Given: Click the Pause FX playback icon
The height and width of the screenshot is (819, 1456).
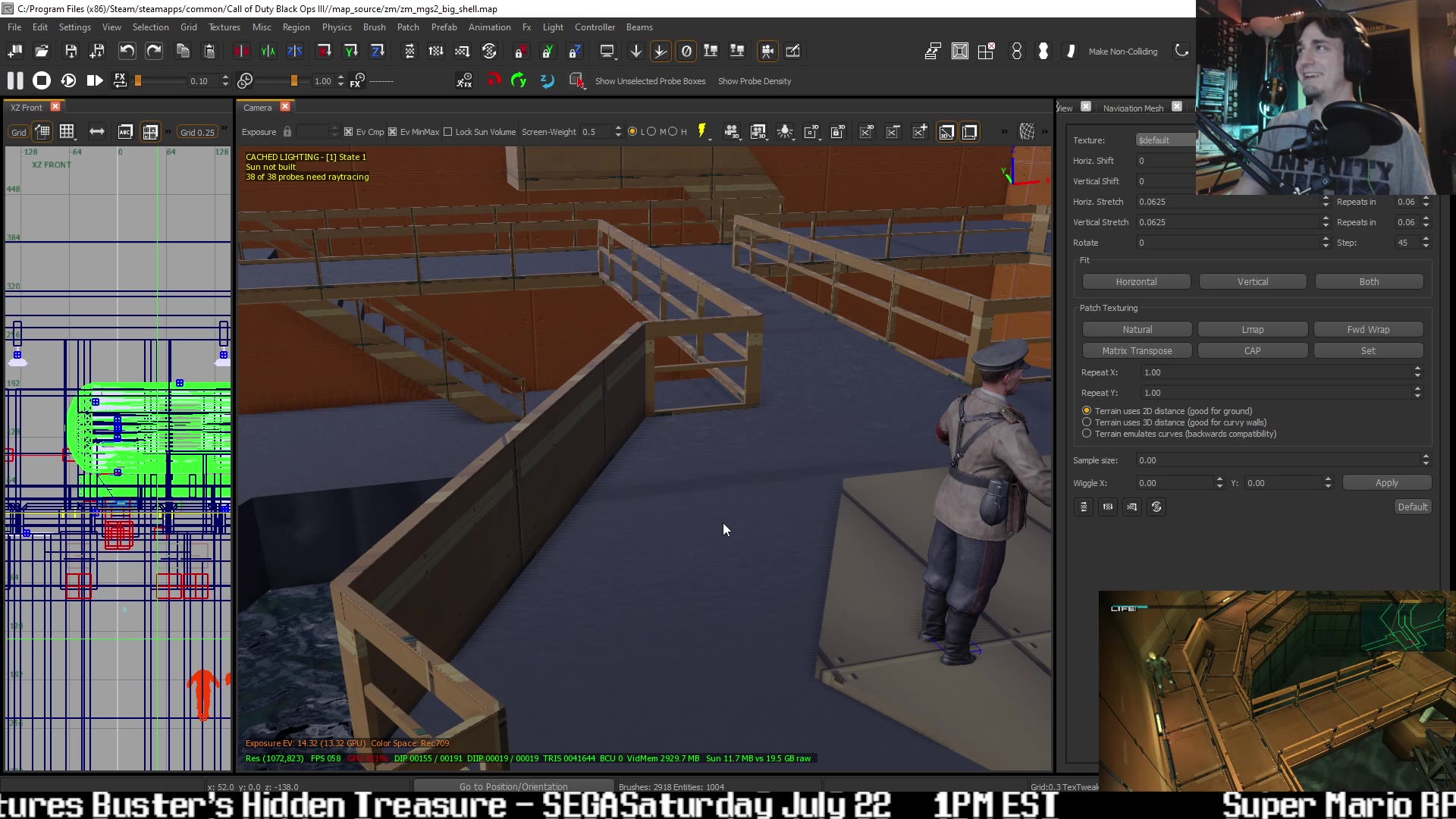Looking at the screenshot, I should [14, 80].
